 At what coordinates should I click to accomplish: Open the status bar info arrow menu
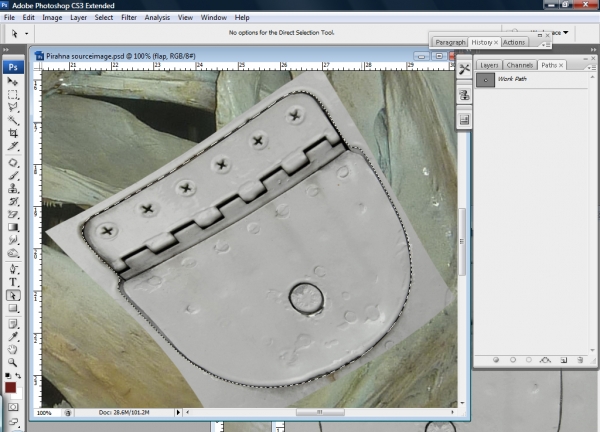coord(178,412)
